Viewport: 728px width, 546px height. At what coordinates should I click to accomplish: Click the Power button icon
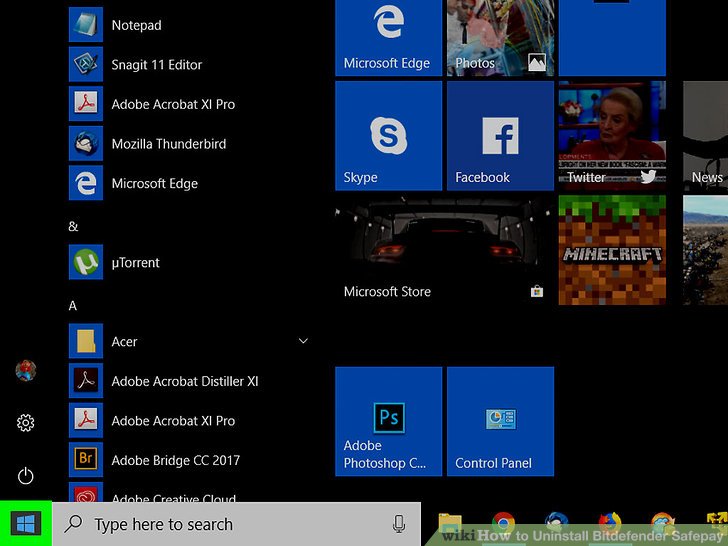pos(26,476)
